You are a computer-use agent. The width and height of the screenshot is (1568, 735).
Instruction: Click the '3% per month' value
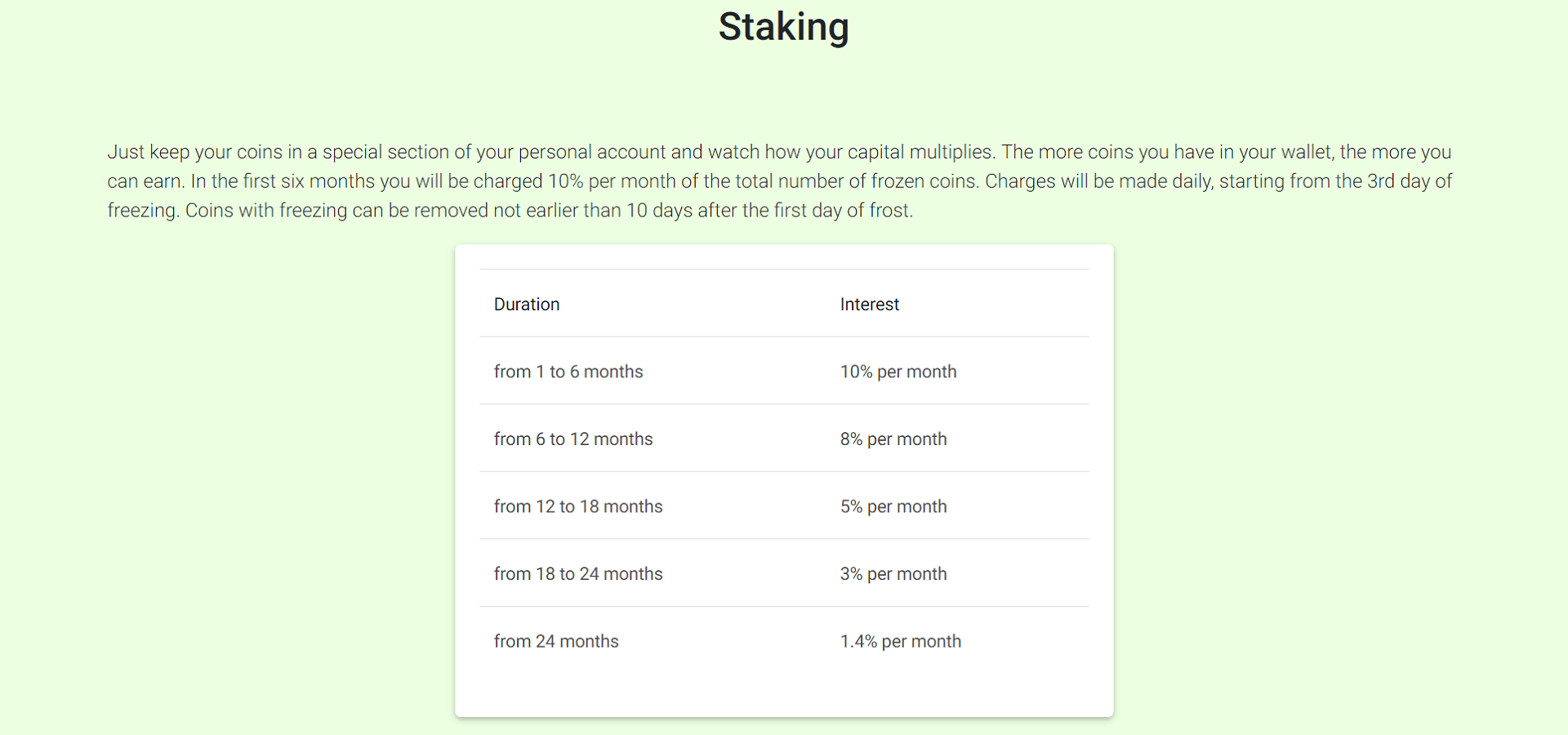[893, 574]
